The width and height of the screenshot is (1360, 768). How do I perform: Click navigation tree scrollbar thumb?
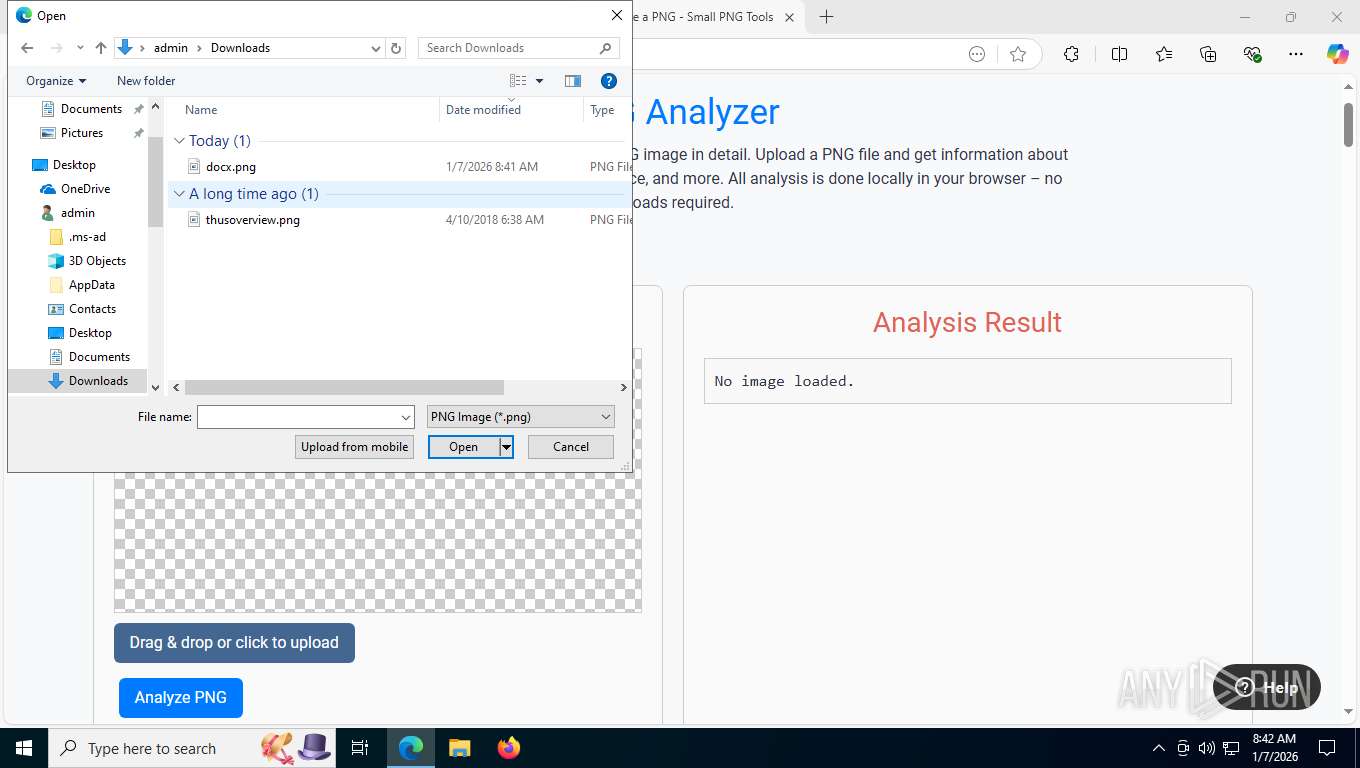[x=155, y=182]
